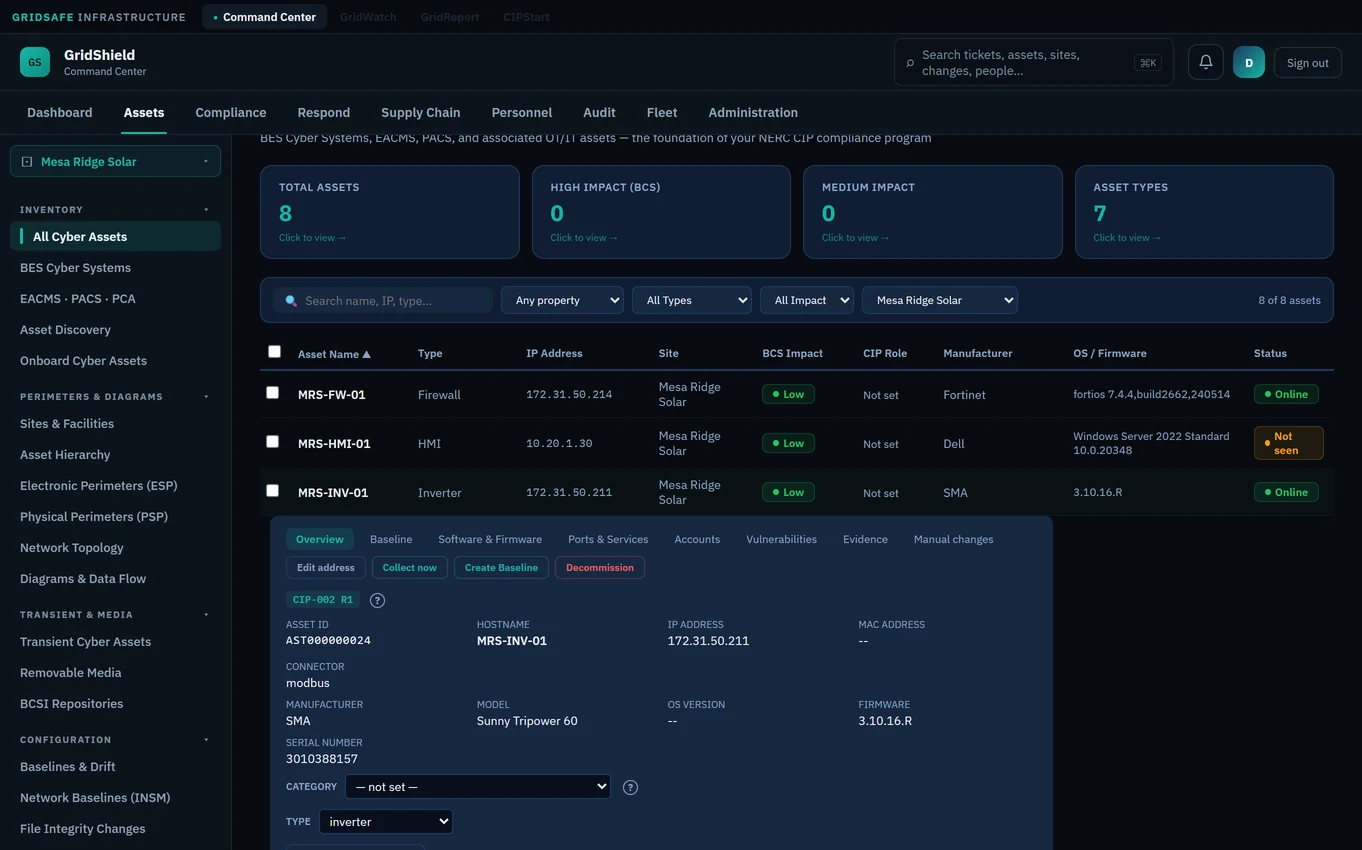Switch to the Vulnerabilities tab

(781, 539)
